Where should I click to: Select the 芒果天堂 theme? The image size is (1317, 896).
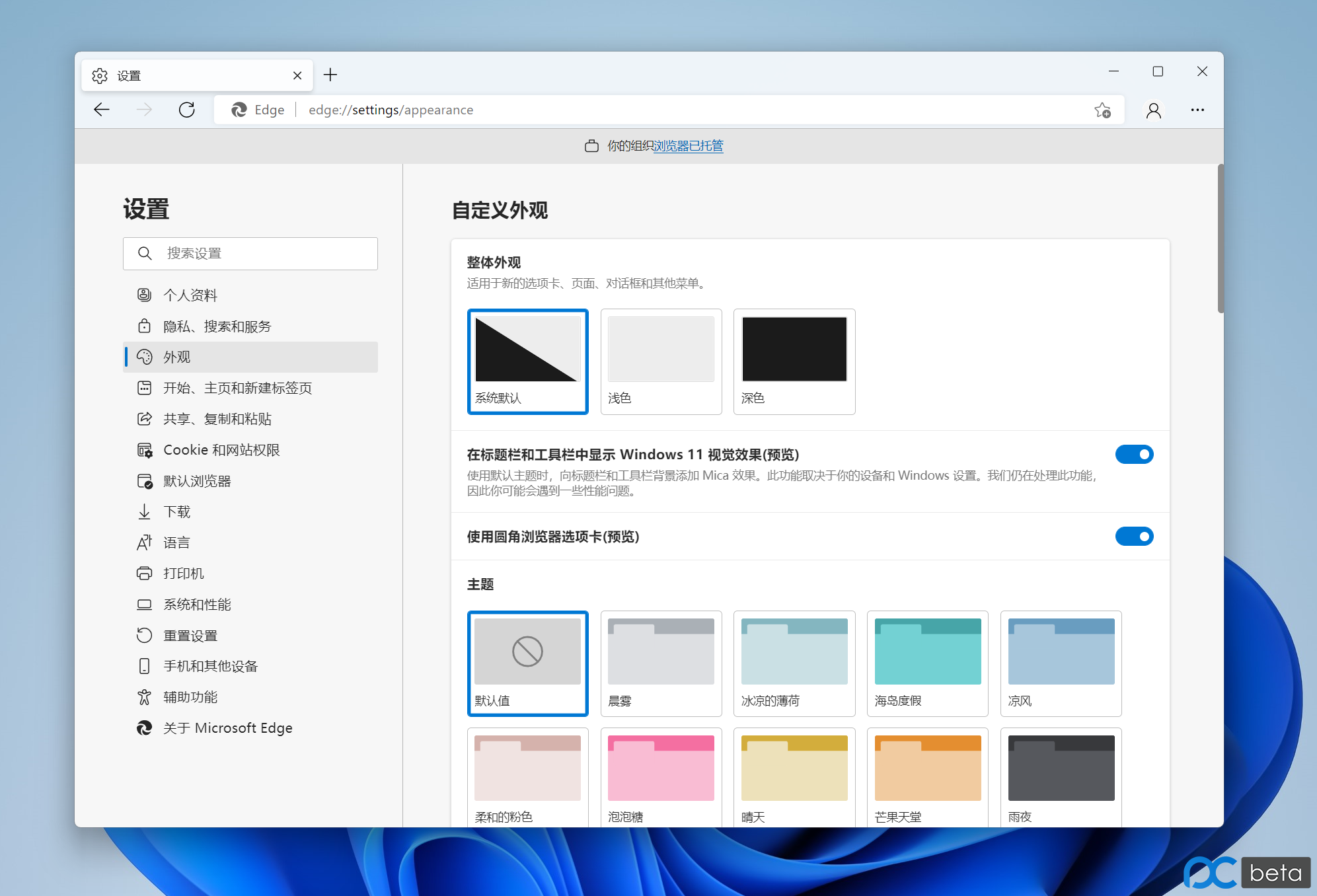(x=928, y=778)
